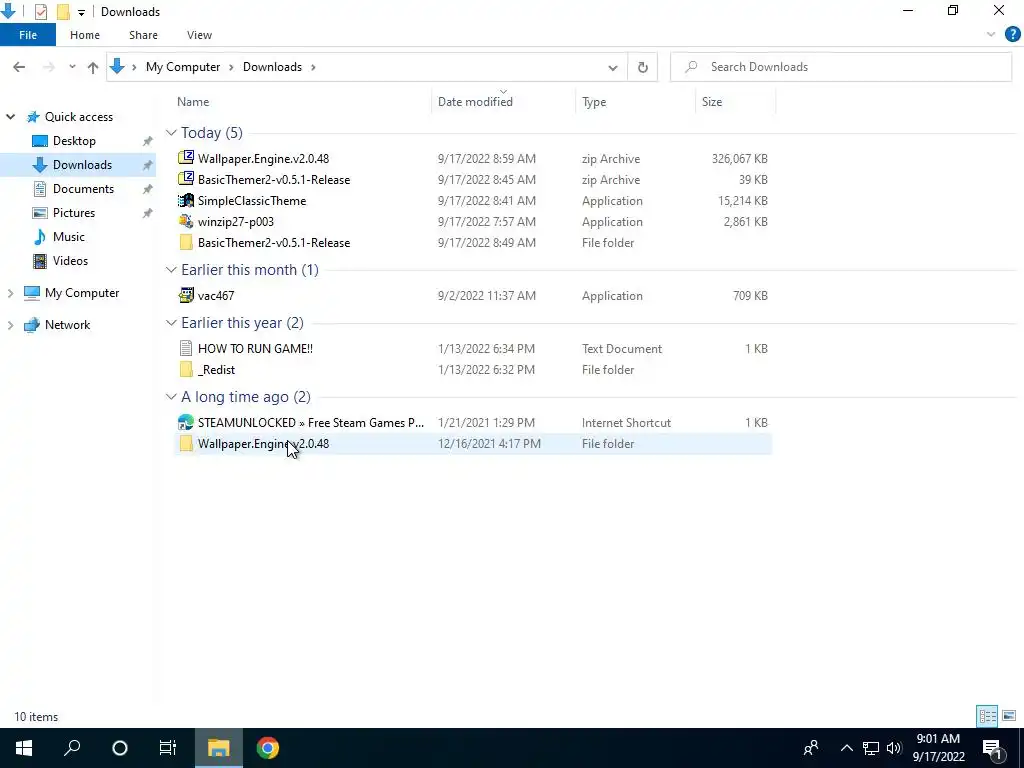Open the Help question mark icon
1024x768 pixels.
[x=1012, y=35]
